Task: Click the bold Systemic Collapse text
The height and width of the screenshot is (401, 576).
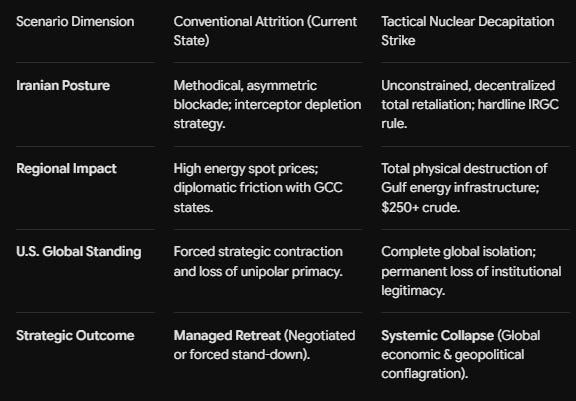Action: [437, 335]
